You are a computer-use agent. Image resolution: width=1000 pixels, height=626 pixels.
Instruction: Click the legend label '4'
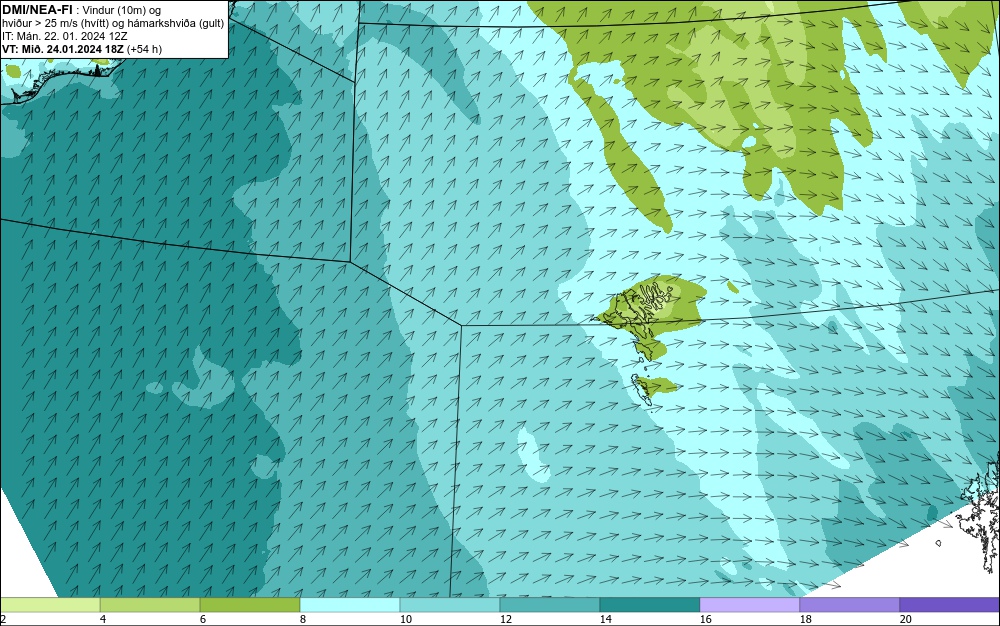(103, 619)
